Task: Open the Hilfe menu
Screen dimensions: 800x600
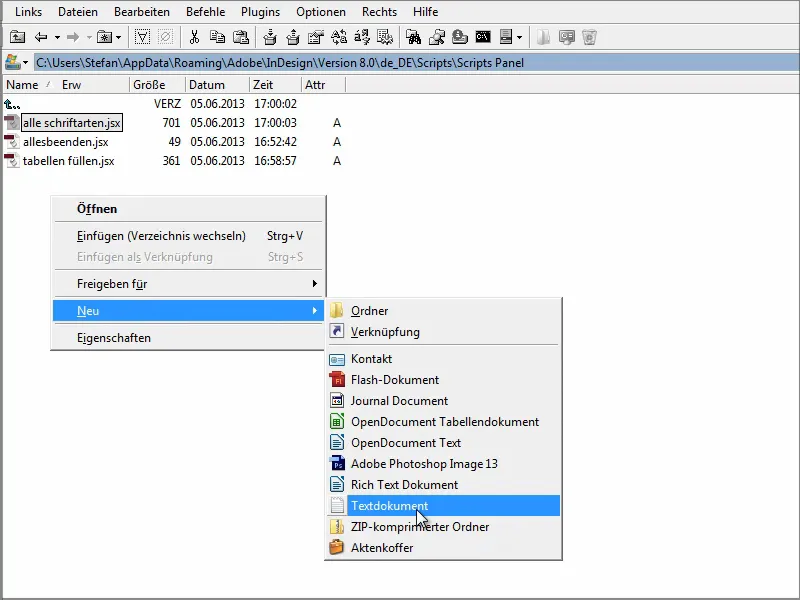Action: (x=426, y=12)
